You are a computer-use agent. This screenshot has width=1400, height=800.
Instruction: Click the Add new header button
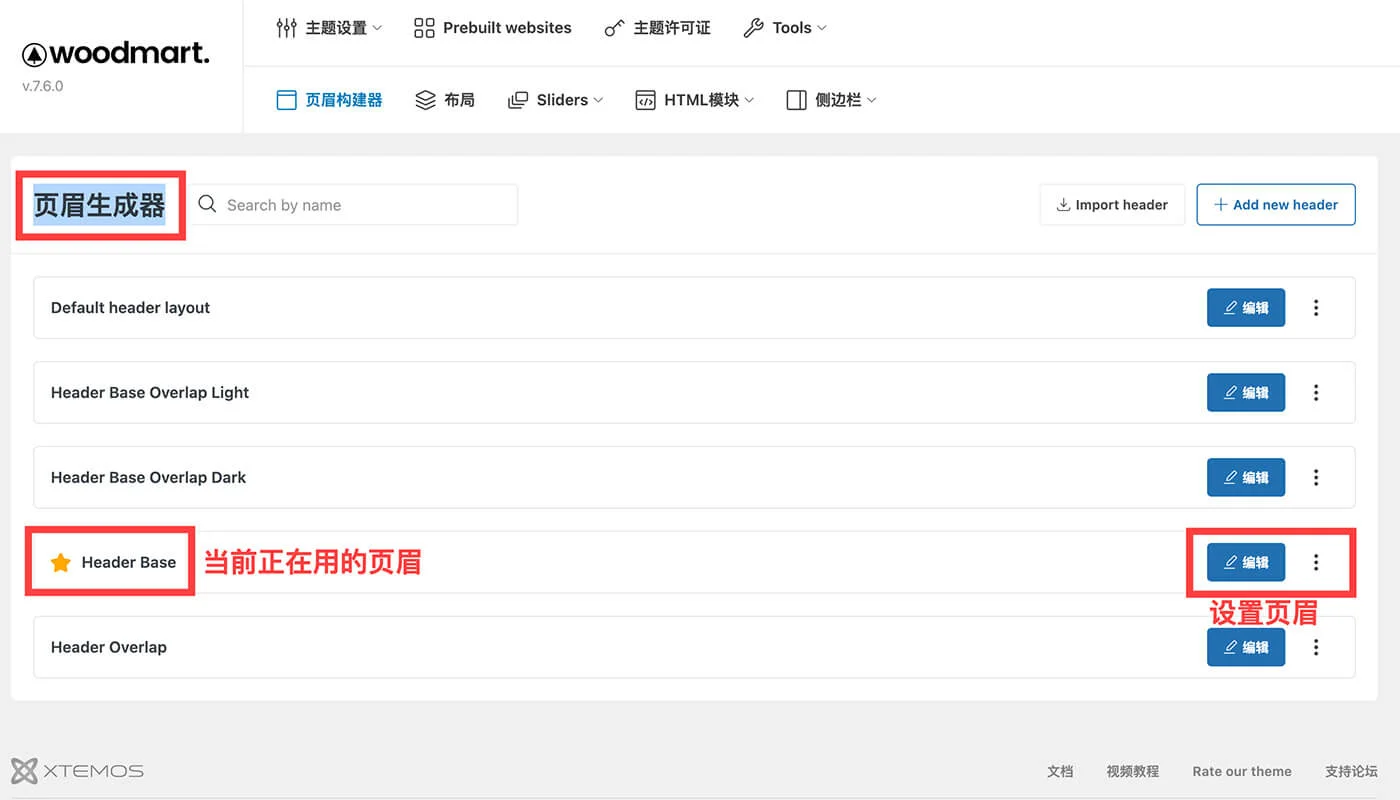(1275, 204)
